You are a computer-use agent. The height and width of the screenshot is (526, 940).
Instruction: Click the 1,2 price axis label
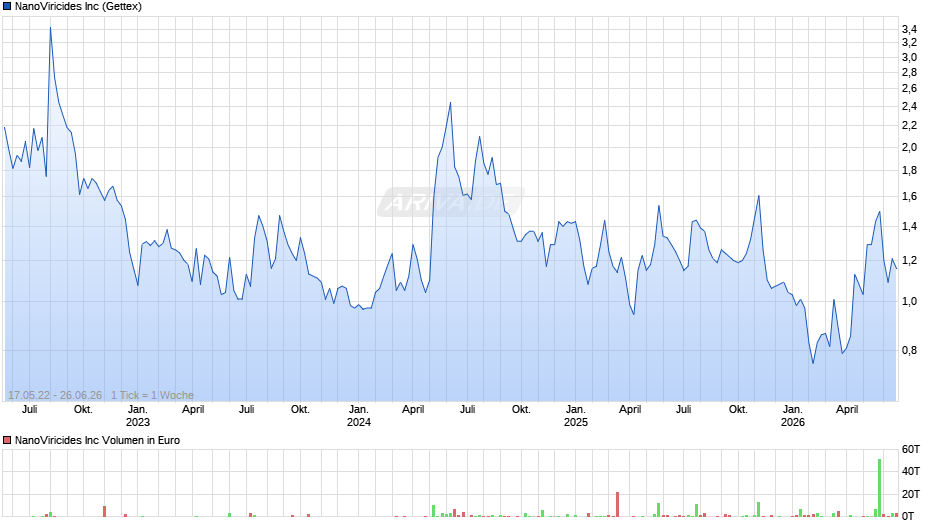click(909, 261)
